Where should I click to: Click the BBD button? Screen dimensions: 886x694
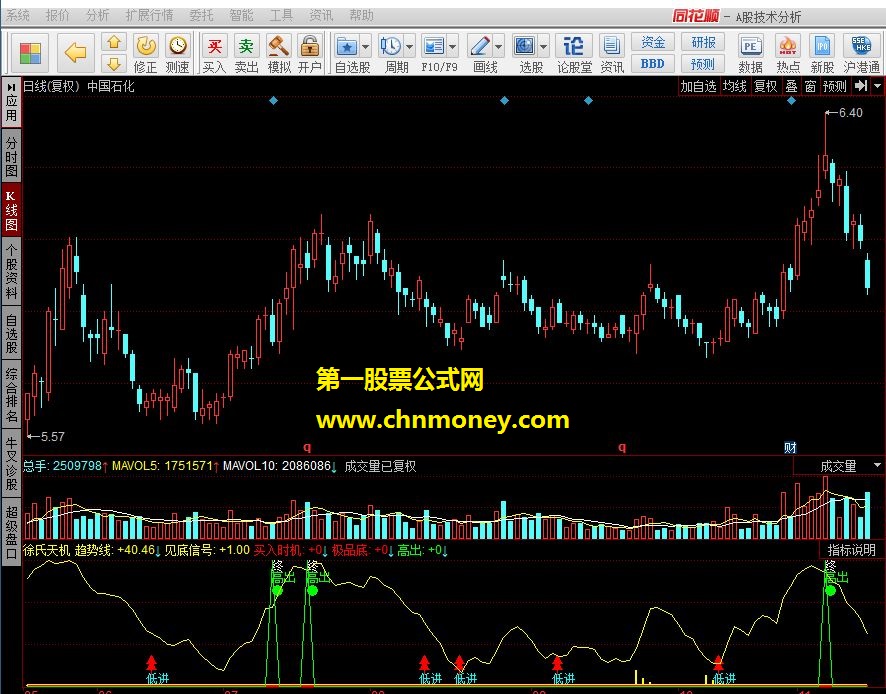click(653, 64)
